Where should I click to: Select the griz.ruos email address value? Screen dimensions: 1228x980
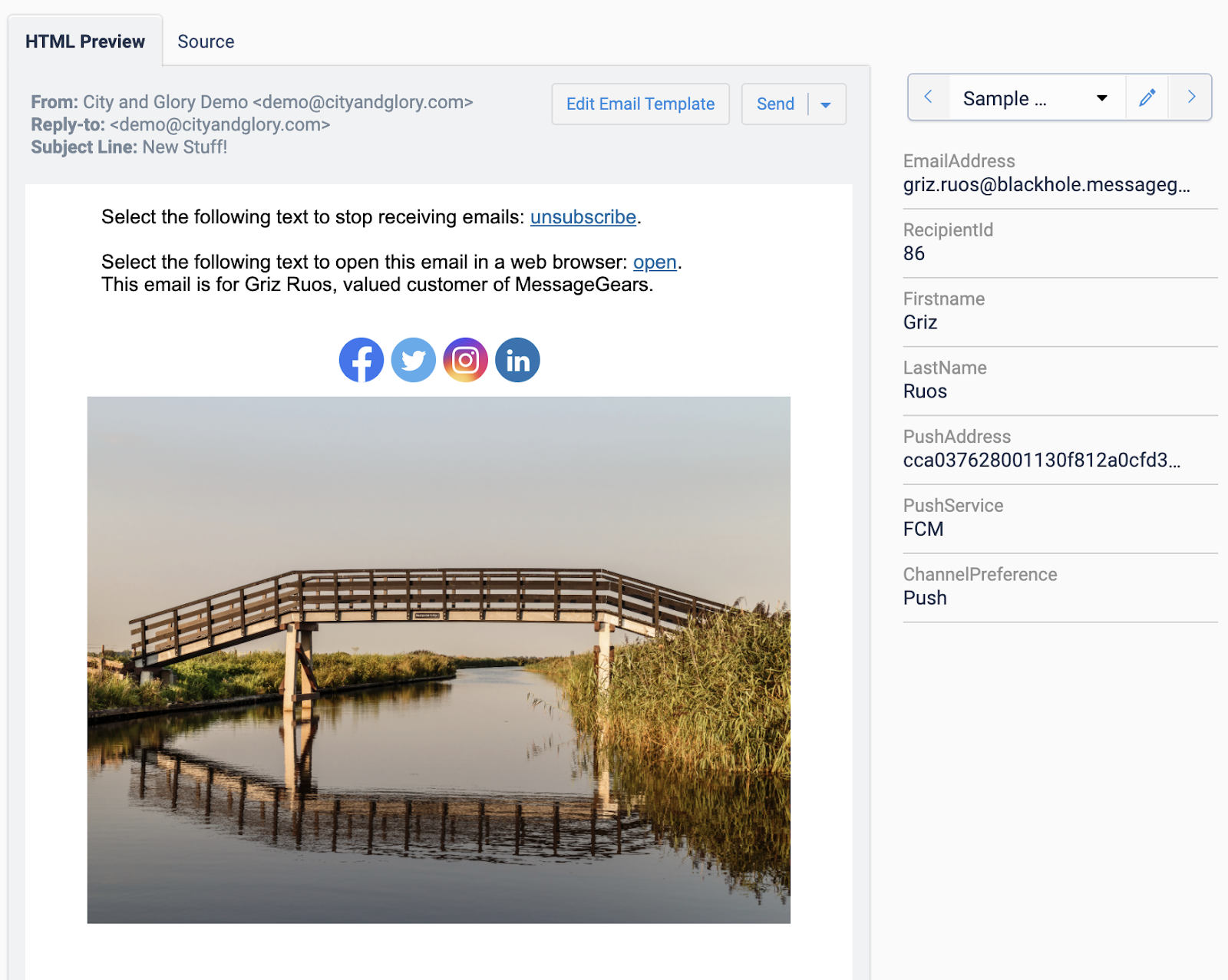click(1047, 185)
